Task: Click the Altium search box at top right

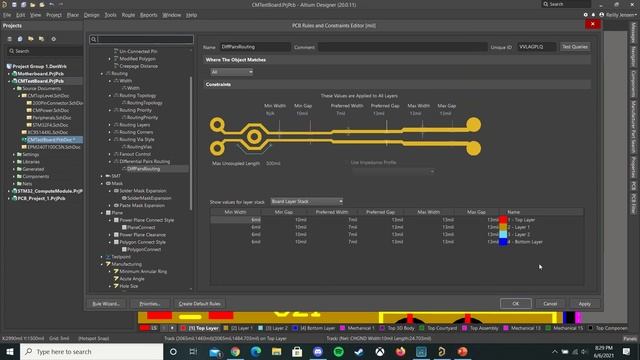Action: tap(566, 4)
